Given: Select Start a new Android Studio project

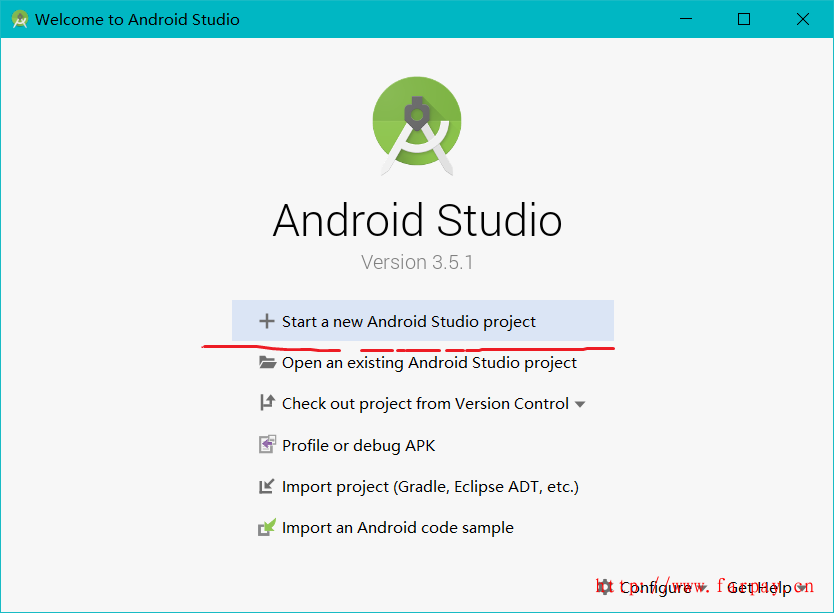Looking at the screenshot, I should coord(408,322).
